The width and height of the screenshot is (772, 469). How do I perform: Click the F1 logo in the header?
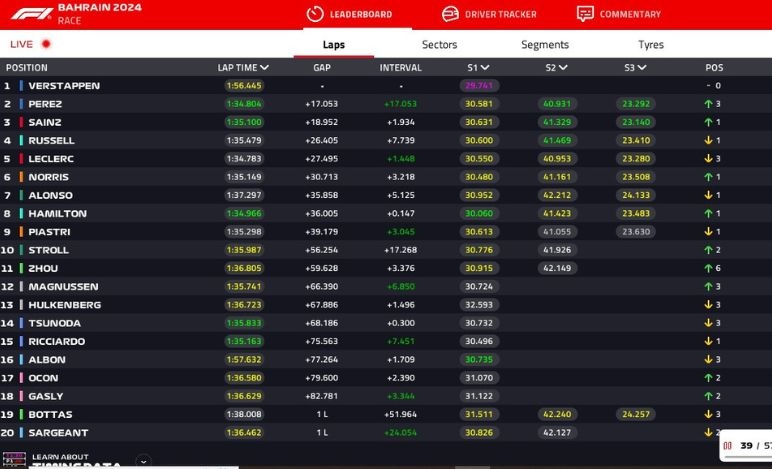coord(28,13)
